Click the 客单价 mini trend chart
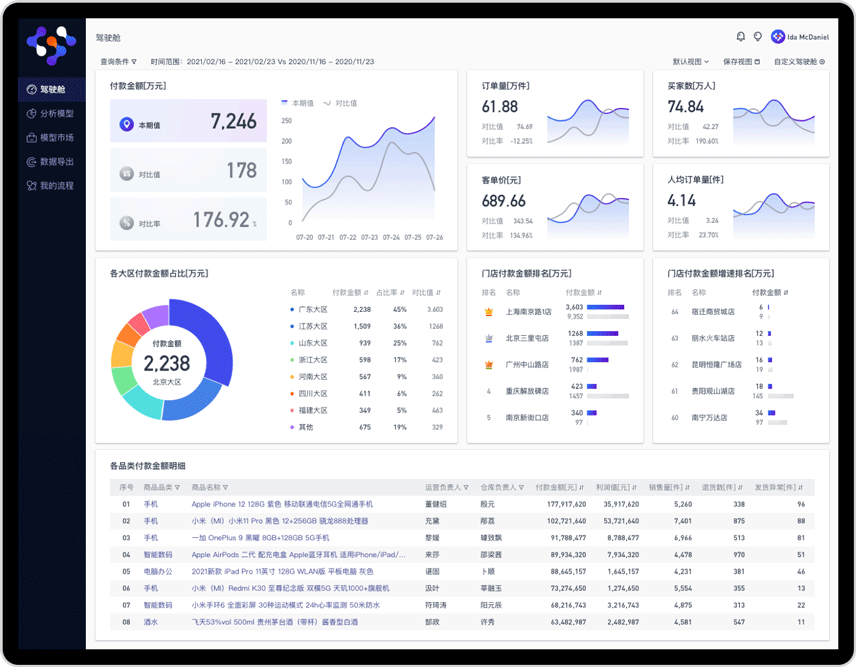The image size is (856, 667). tap(588, 216)
